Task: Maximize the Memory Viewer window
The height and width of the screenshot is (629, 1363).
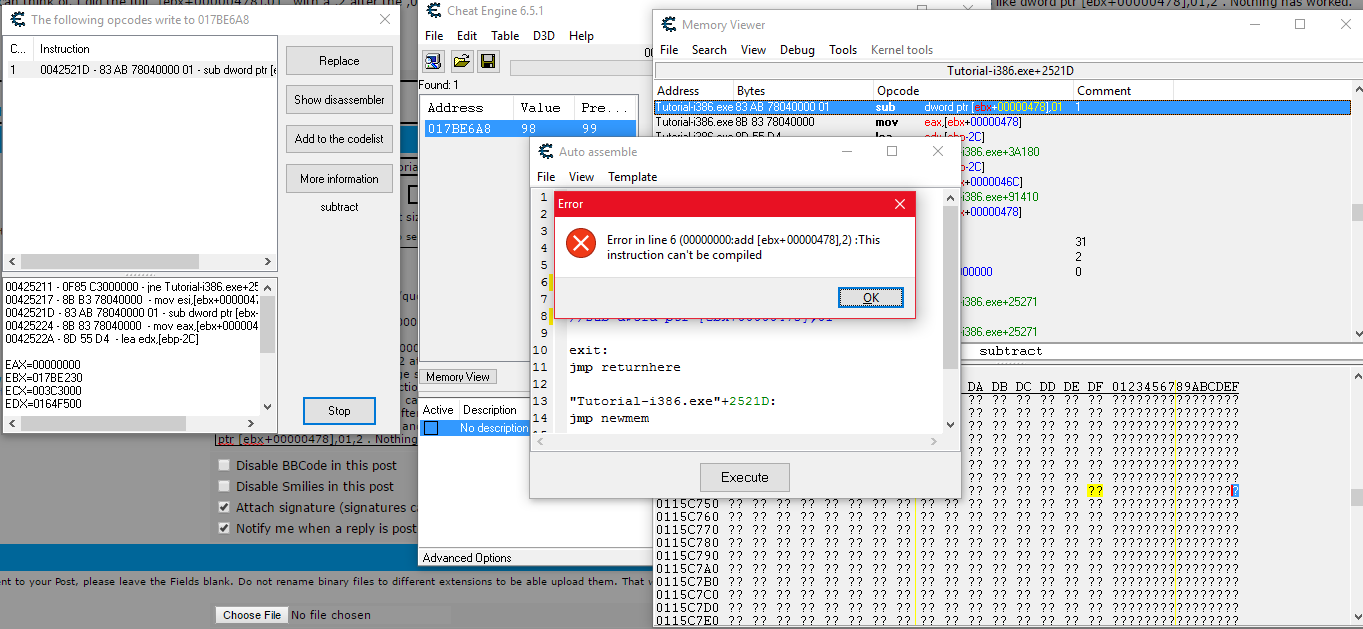Action: 1300,24
